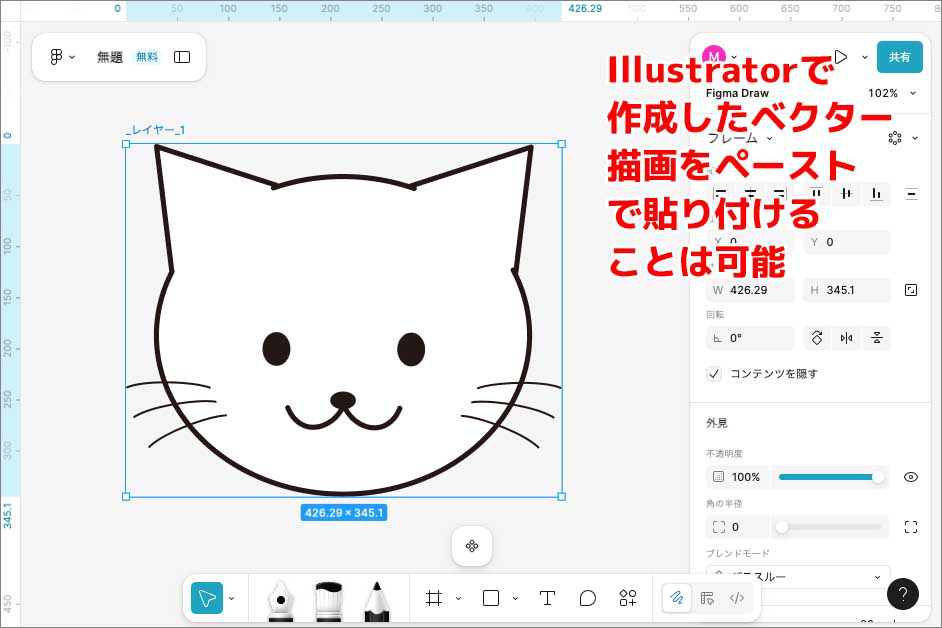This screenshot has width=942, height=628.
Task: Select the Brush tool
Action: click(x=329, y=600)
